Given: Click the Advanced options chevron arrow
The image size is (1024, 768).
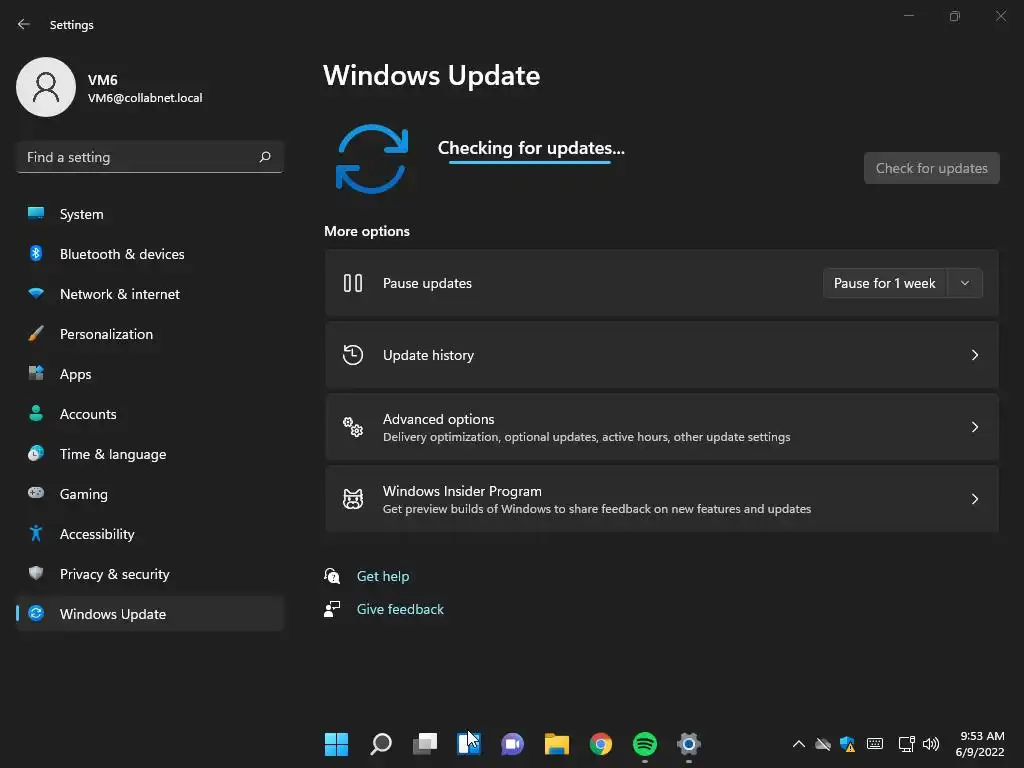Looking at the screenshot, I should (974, 427).
